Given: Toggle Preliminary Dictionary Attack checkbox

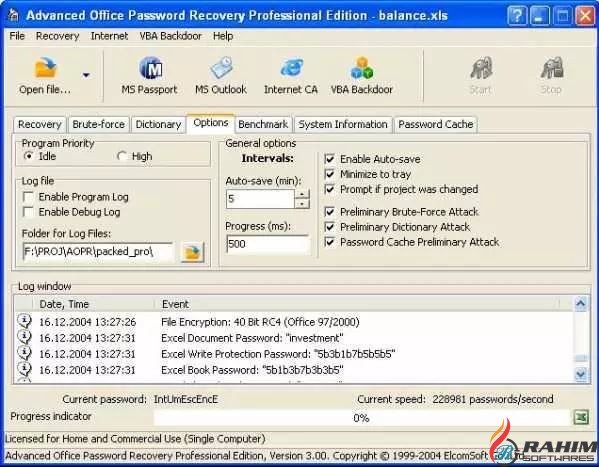Looking at the screenshot, I should pyautogui.click(x=329, y=227).
